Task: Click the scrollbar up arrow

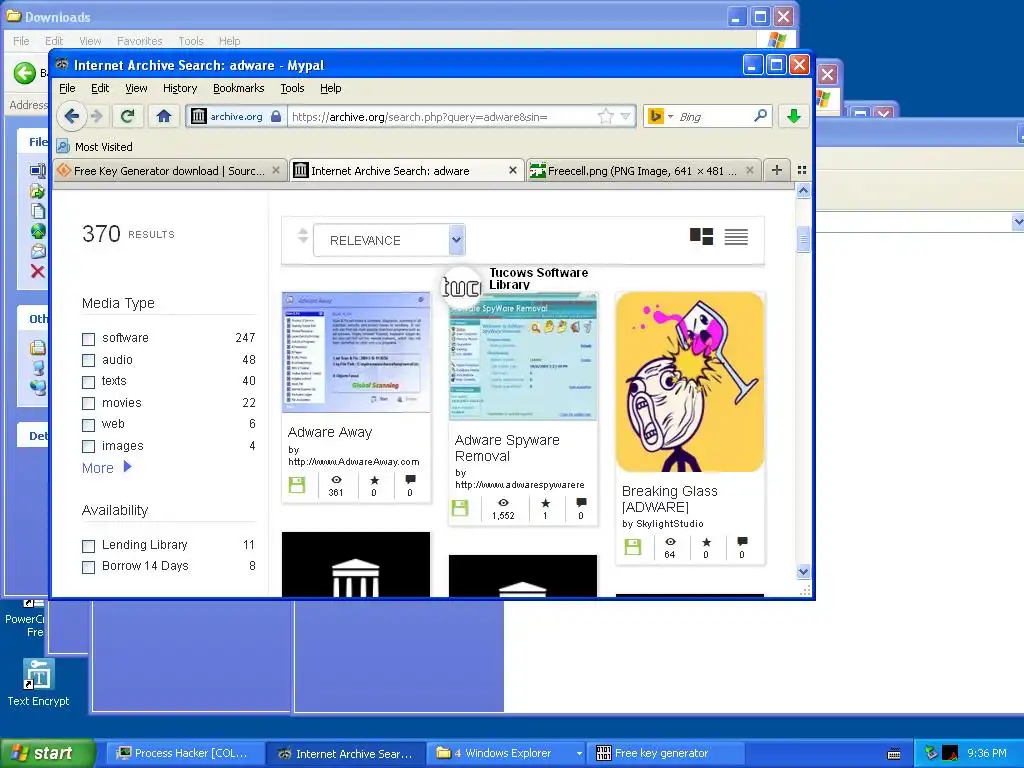Action: tap(803, 190)
